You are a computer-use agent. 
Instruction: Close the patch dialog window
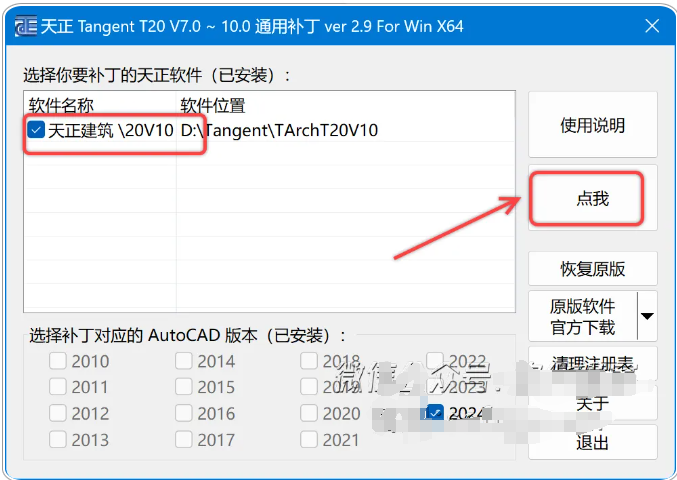(x=652, y=26)
